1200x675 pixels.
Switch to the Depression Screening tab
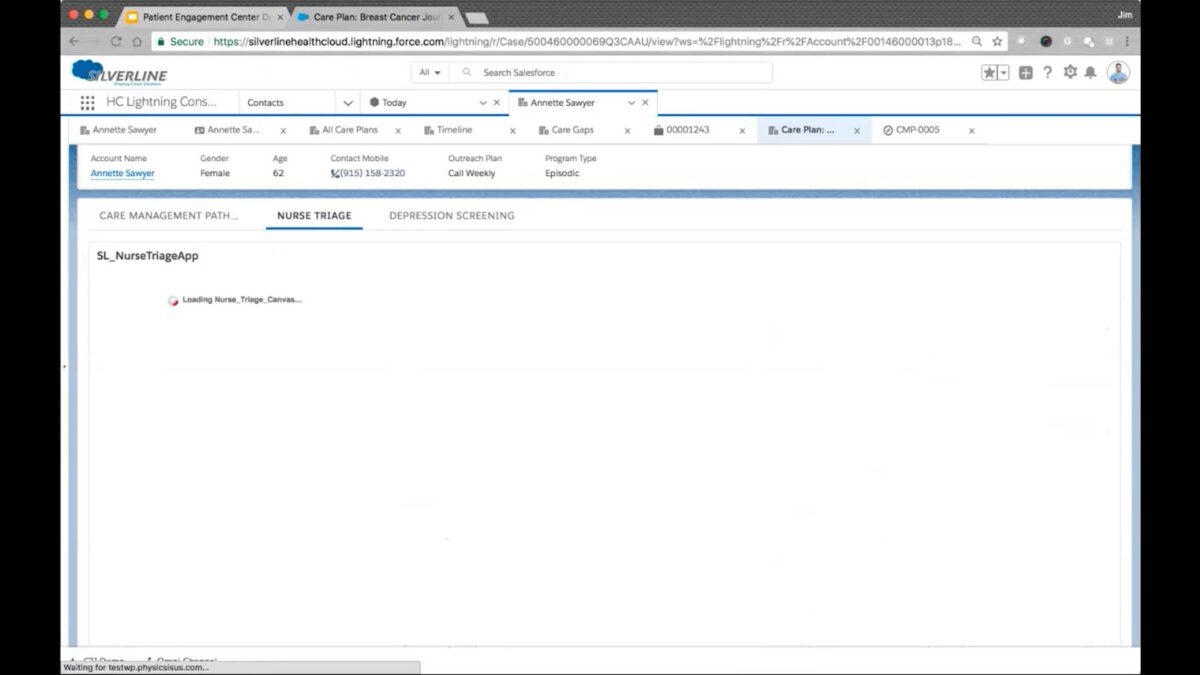tap(452, 215)
